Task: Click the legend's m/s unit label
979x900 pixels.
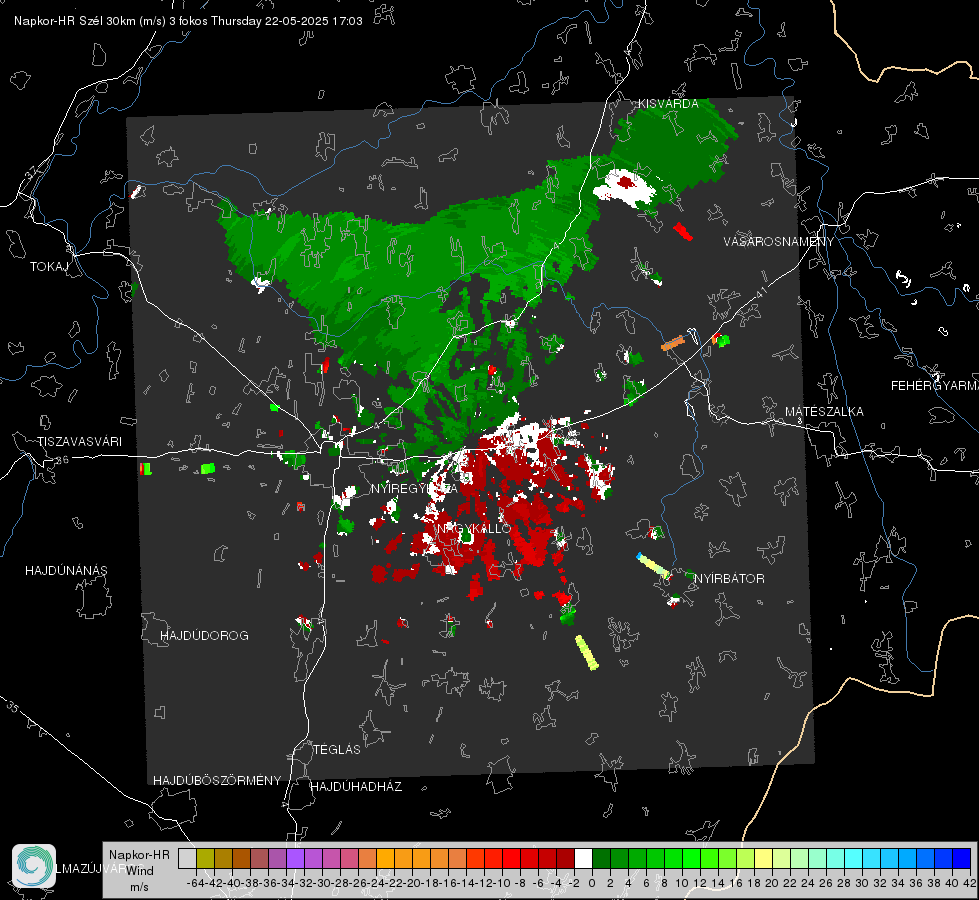Action: pos(139,887)
